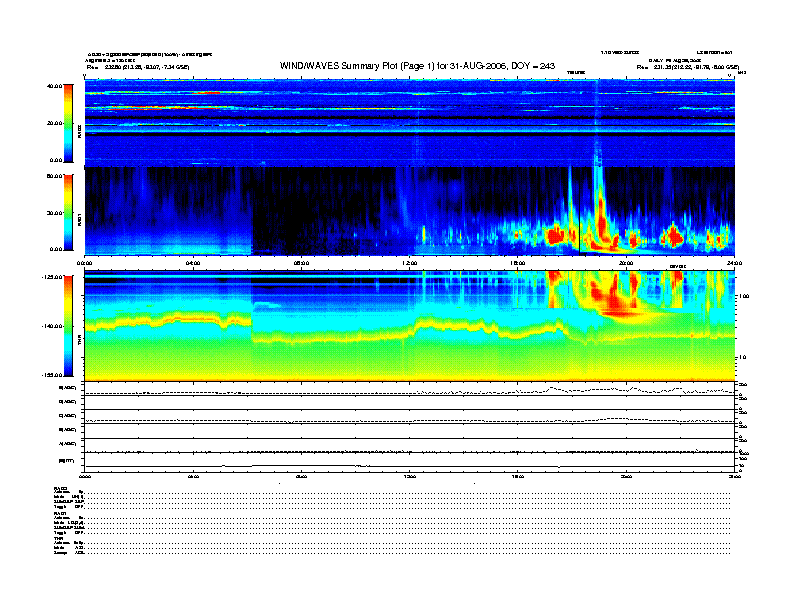Click the TNR heading in the status rows

pos(58,539)
